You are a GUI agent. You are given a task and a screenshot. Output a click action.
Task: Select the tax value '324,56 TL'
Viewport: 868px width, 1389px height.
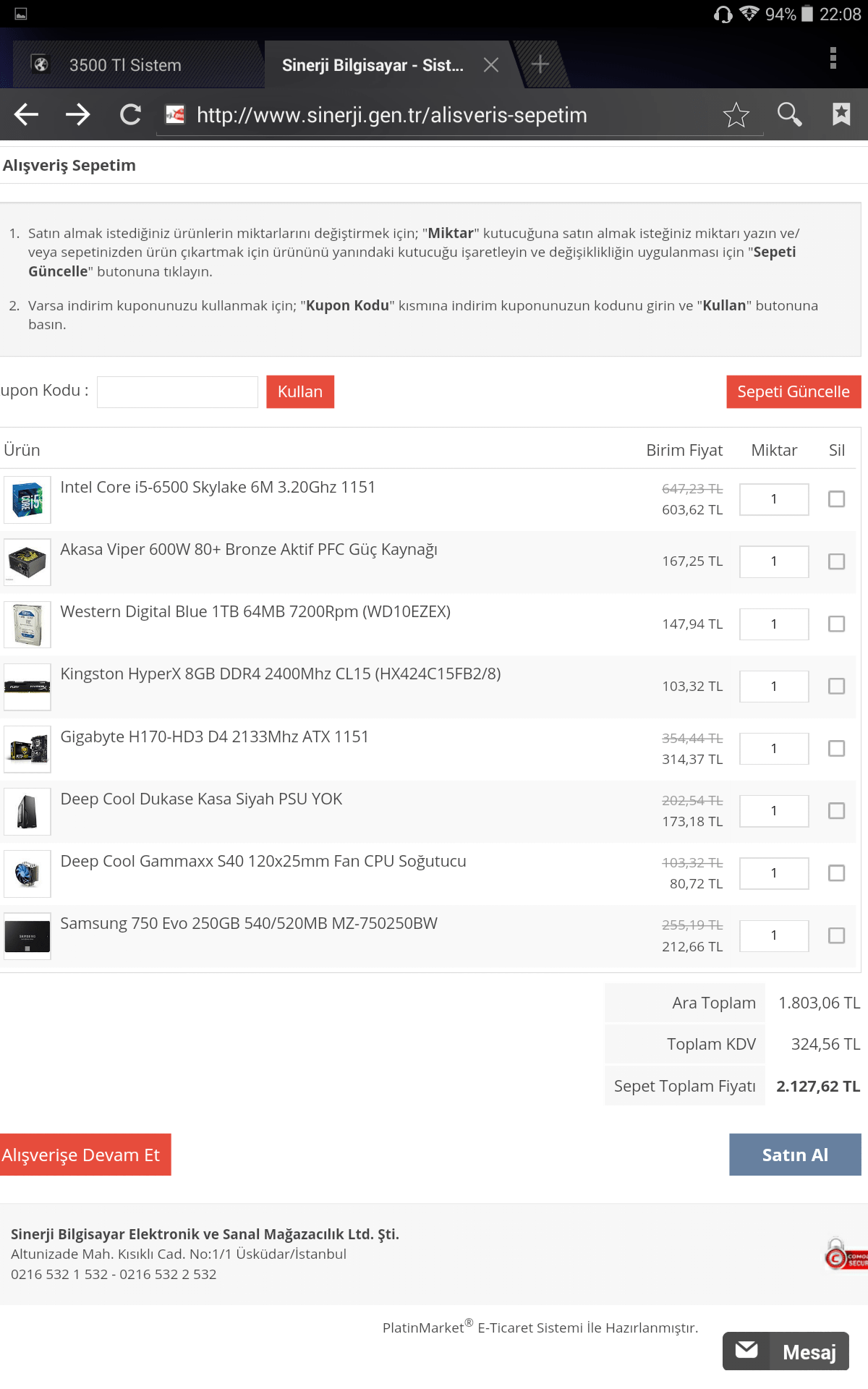click(x=825, y=1044)
